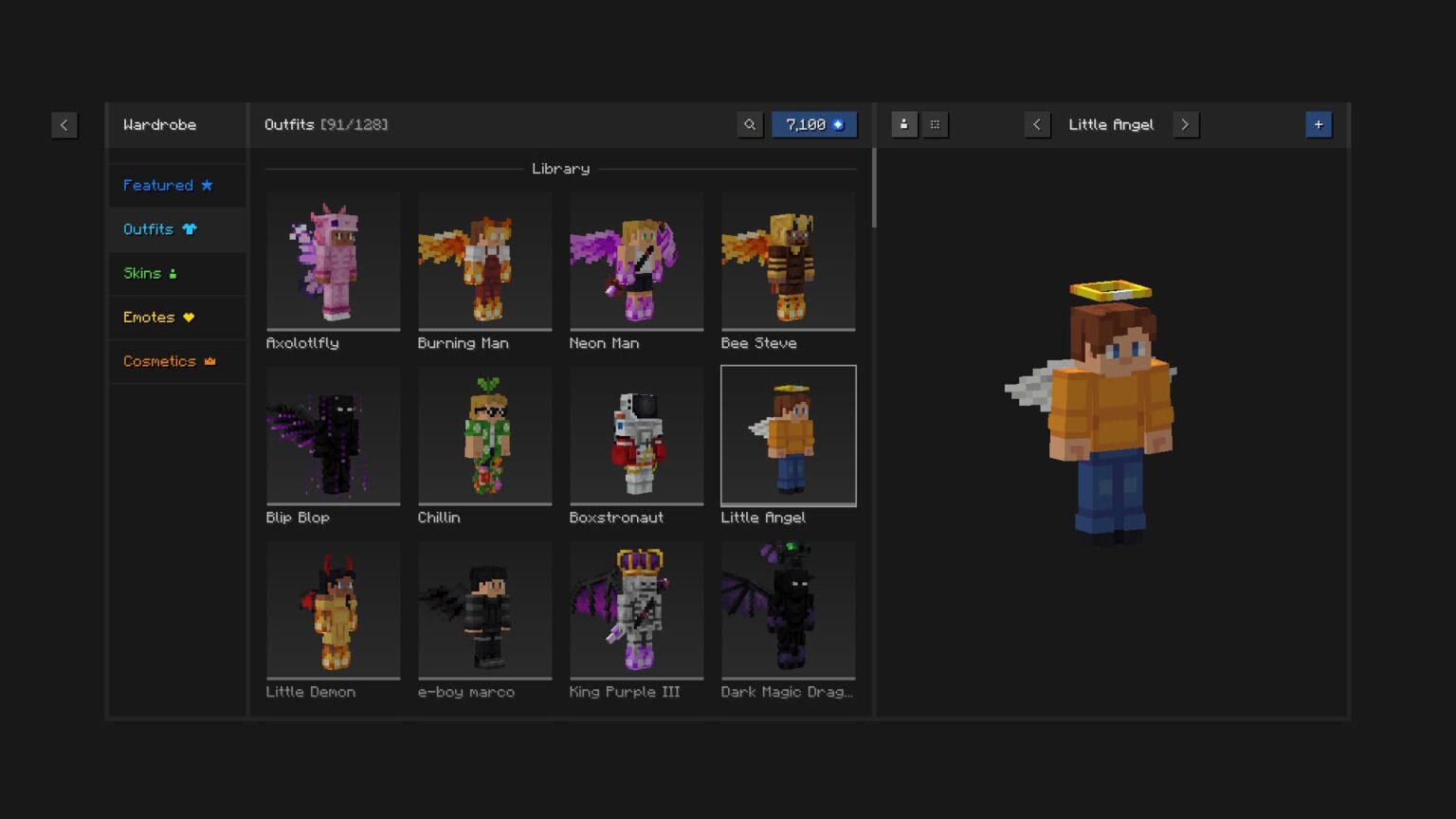The width and height of the screenshot is (1456, 819).
Task: Click the previous arrow beside Little Angel
Action: click(1037, 124)
